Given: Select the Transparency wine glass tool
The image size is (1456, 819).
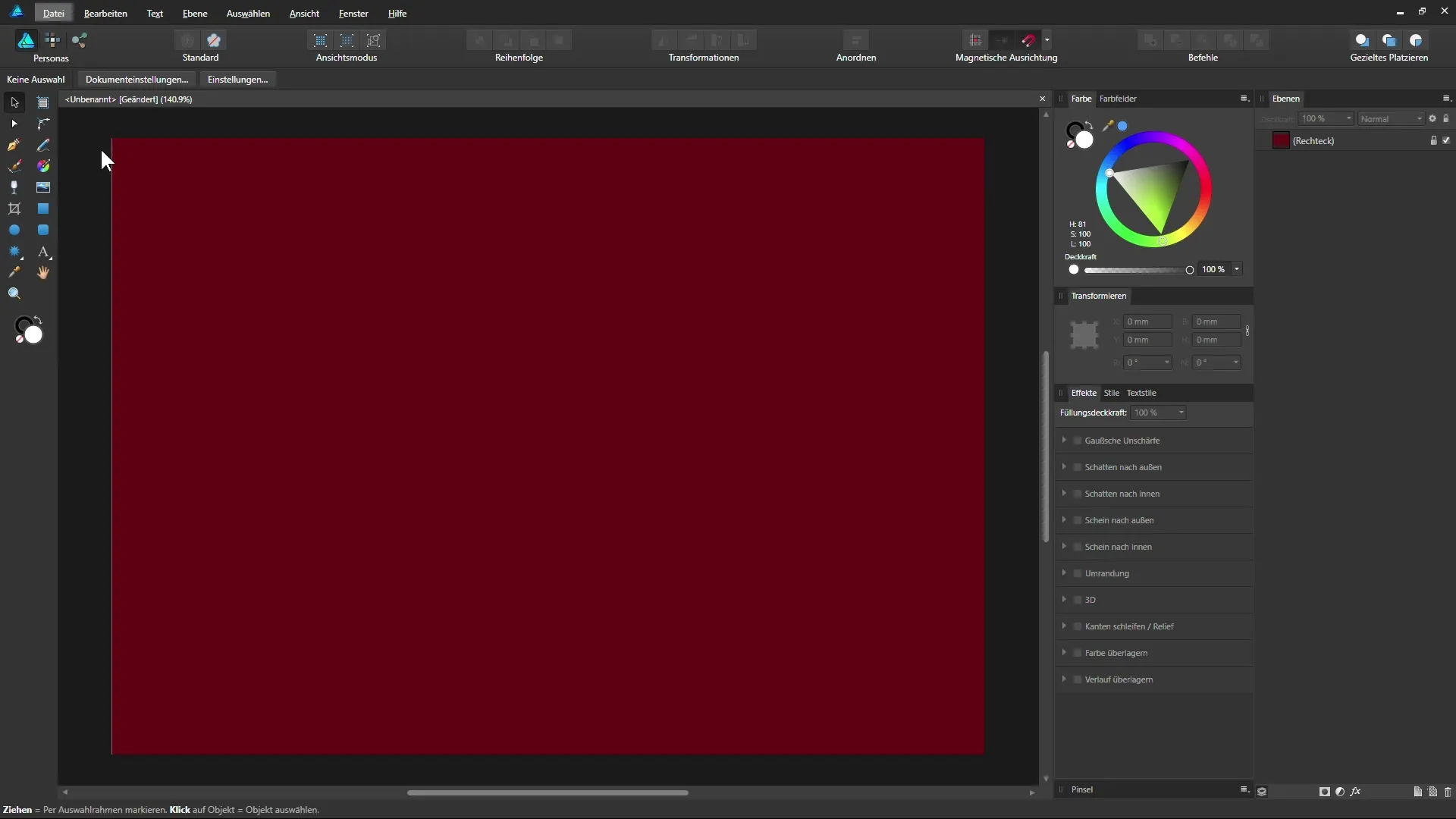Looking at the screenshot, I should 14,187.
